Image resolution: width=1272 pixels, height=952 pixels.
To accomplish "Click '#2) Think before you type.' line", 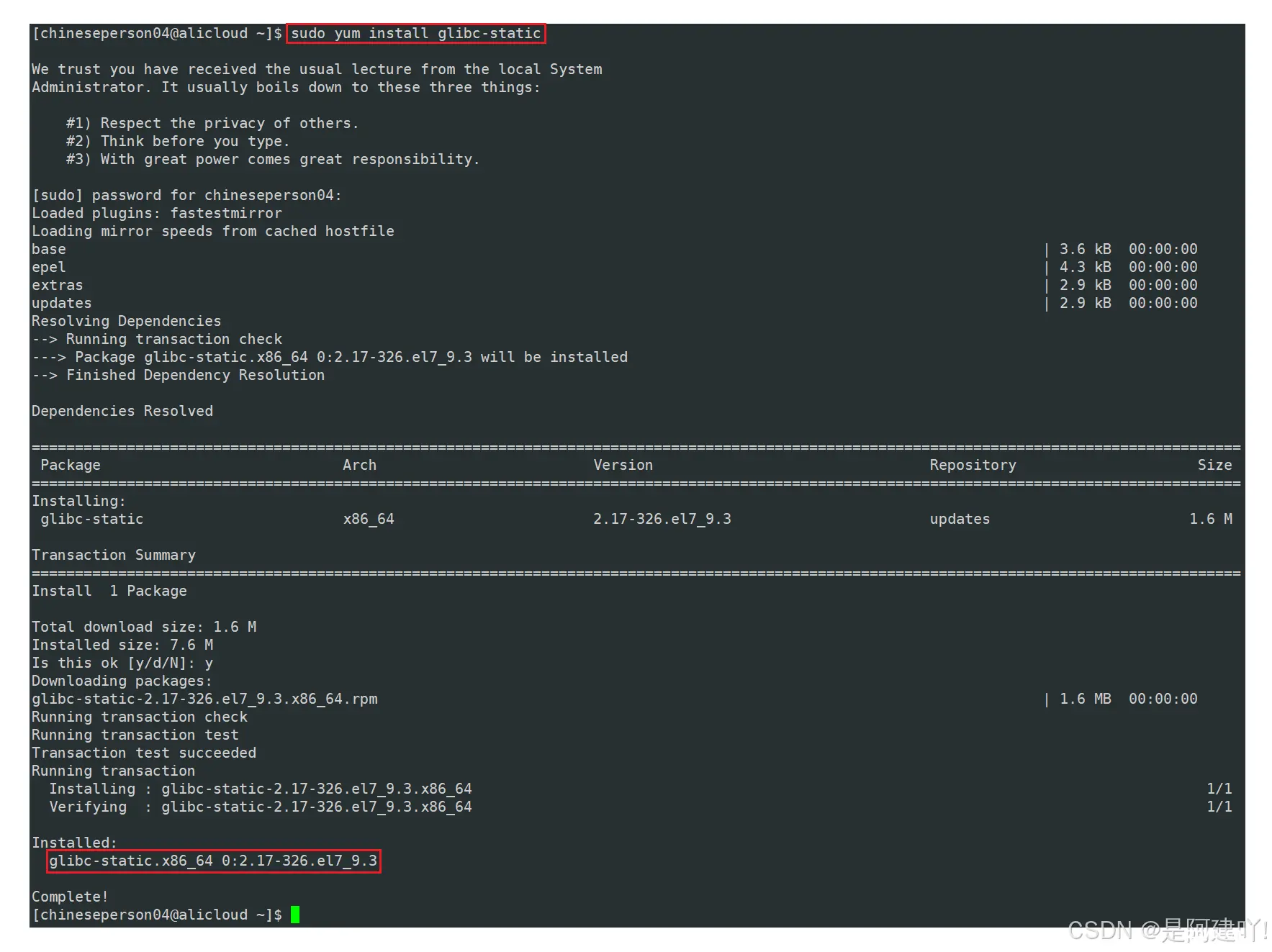I will pyautogui.click(x=178, y=141).
